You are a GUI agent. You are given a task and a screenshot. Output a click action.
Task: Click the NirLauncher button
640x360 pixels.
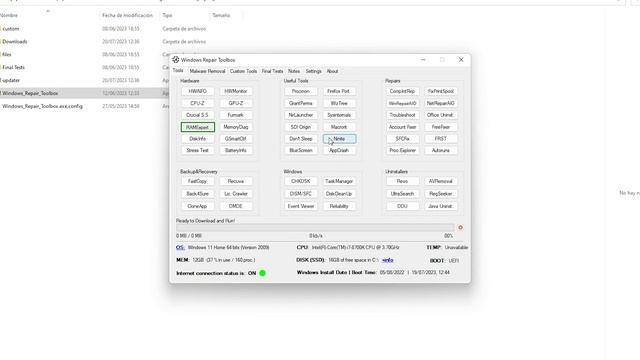click(301, 115)
